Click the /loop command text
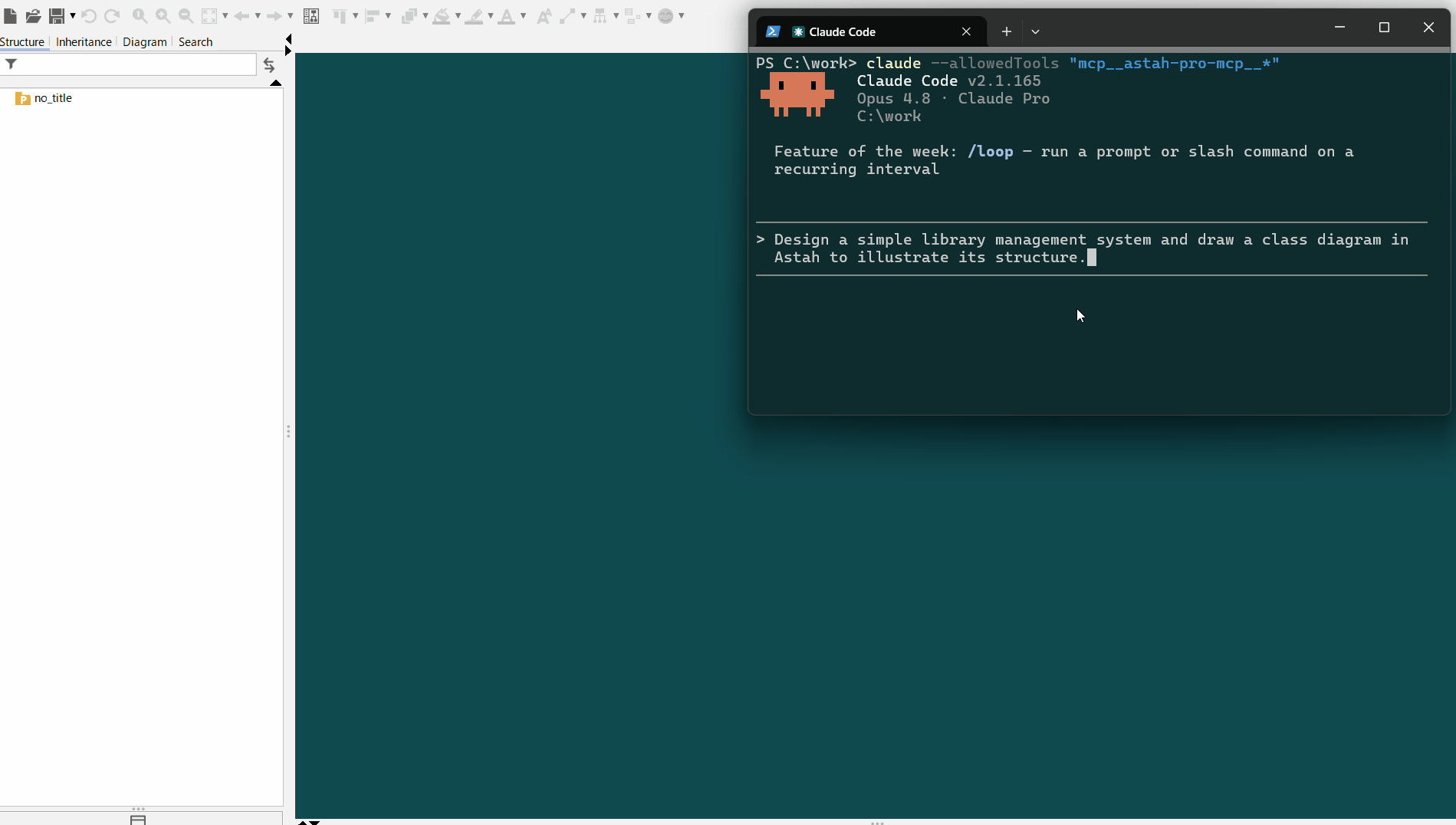The width and height of the screenshot is (1456, 825). pos(990,151)
